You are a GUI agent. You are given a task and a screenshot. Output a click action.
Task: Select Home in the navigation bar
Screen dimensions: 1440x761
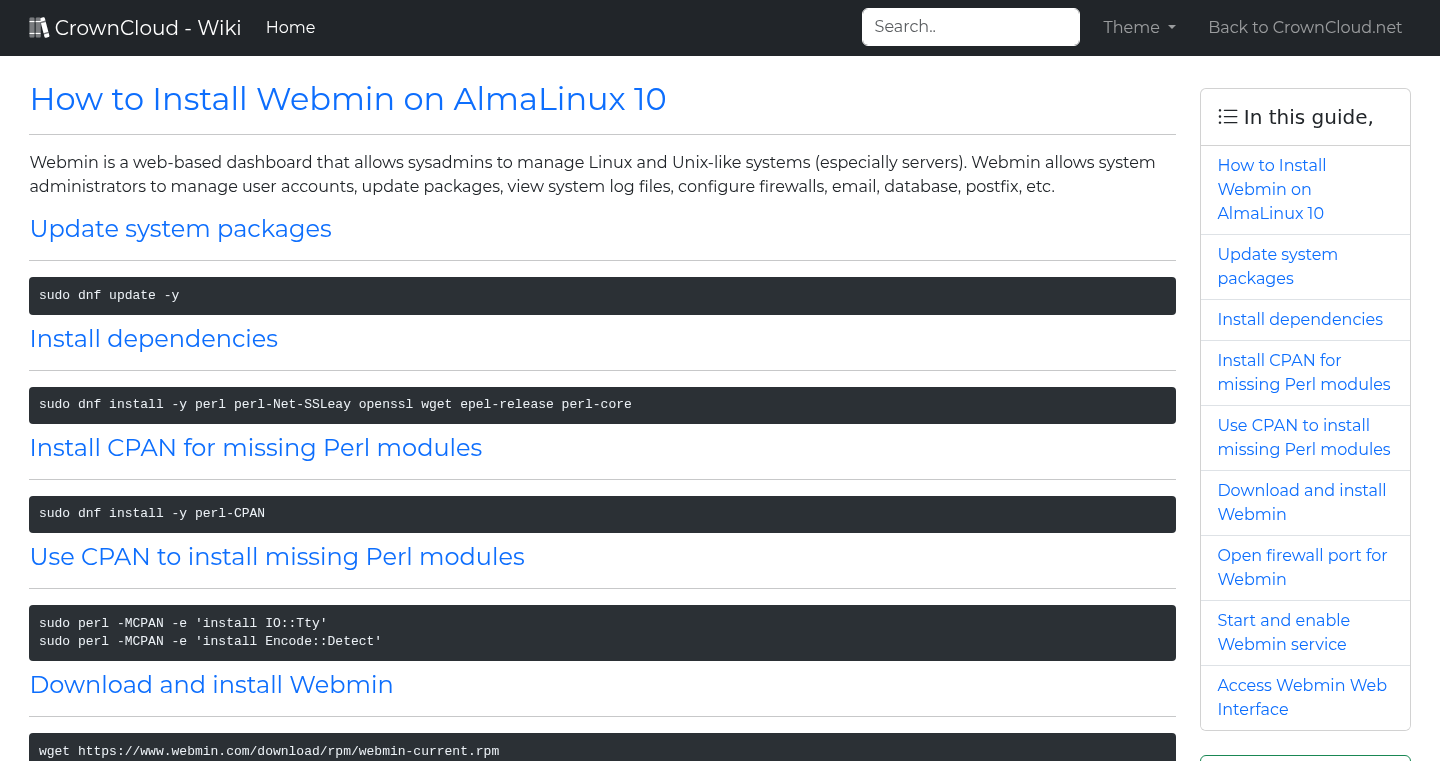coord(290,27)
